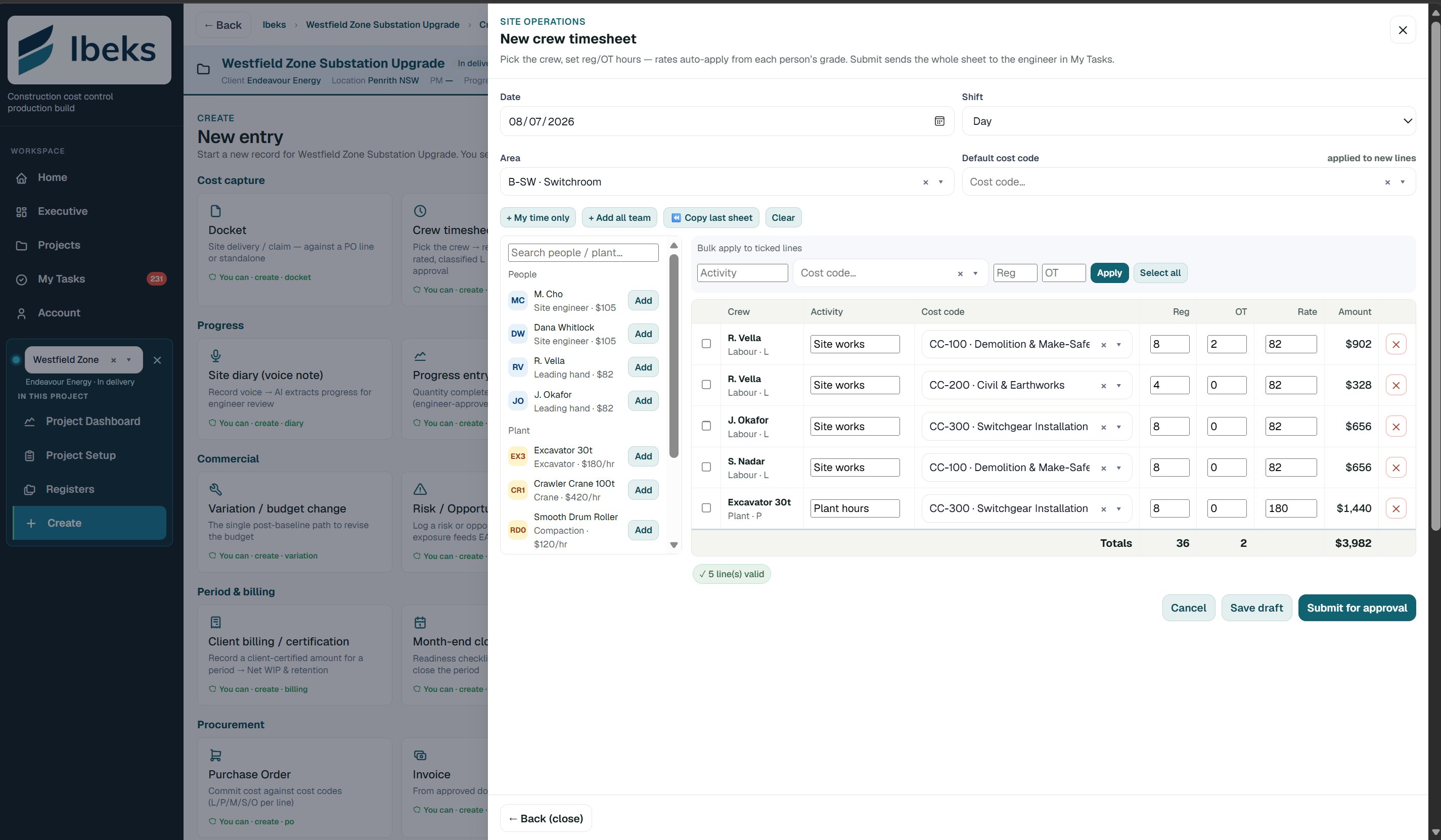
Task: Click the OT field for R. Vella CC-100
Action: [1227, 344]
